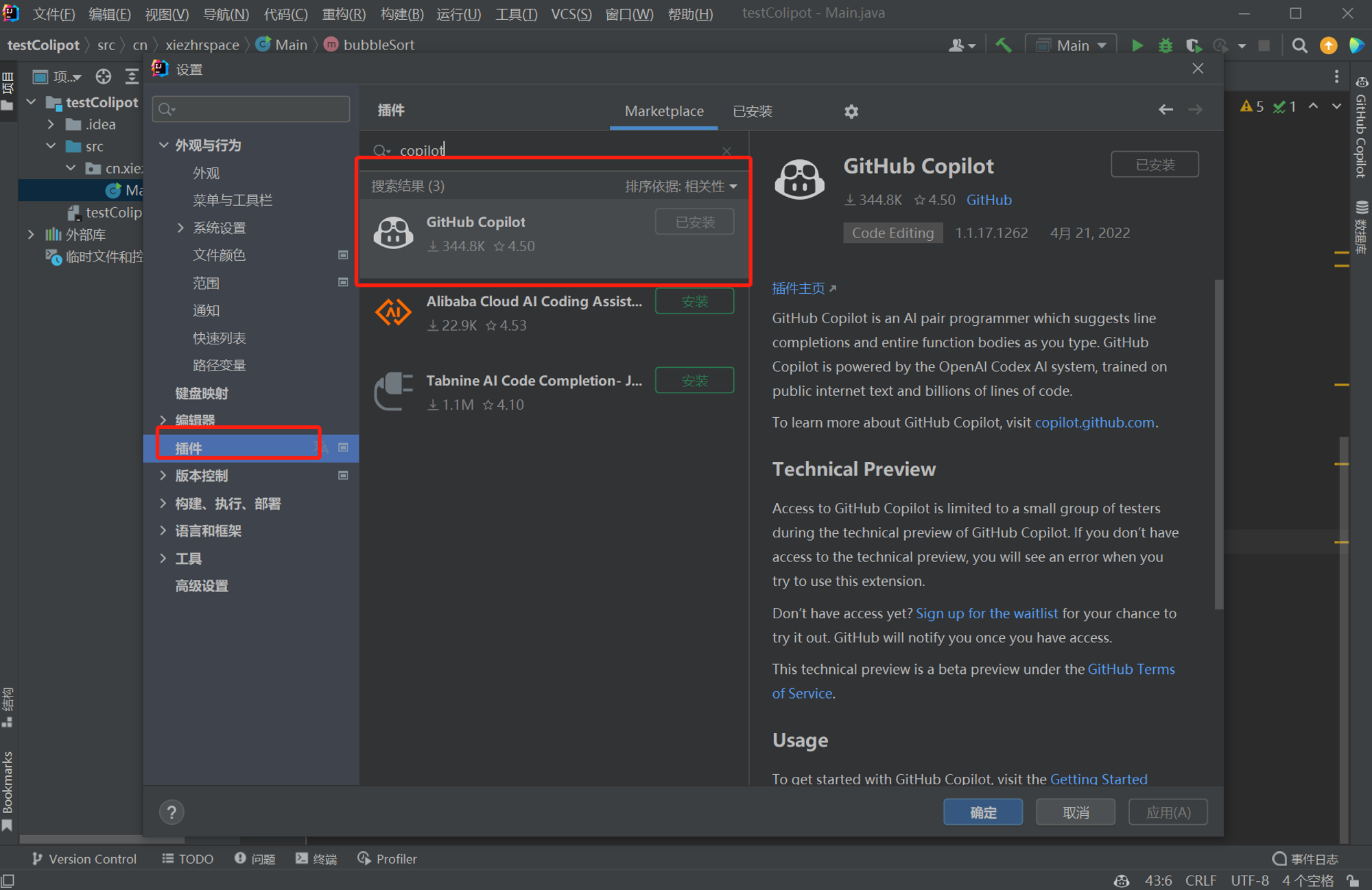Open the Main run configuration dropdown
The image size is (1372, 890).
[x=1072, y=45]
